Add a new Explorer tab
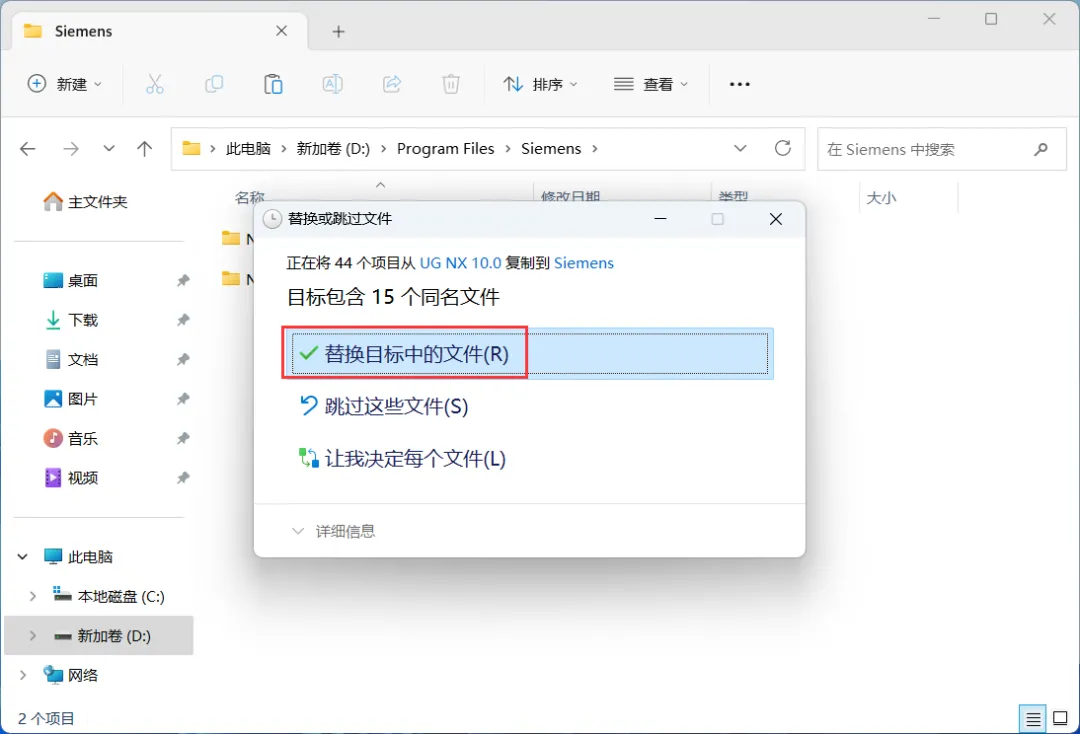The image size is (1080, 734). [338, 32]
